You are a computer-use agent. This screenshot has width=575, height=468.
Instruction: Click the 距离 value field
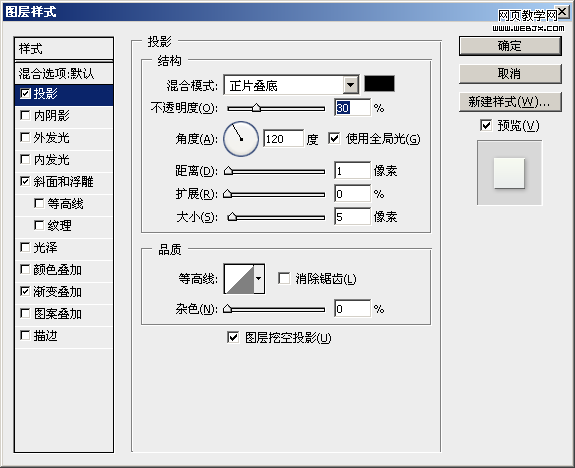pyautogui.click(x=352, y=171)
